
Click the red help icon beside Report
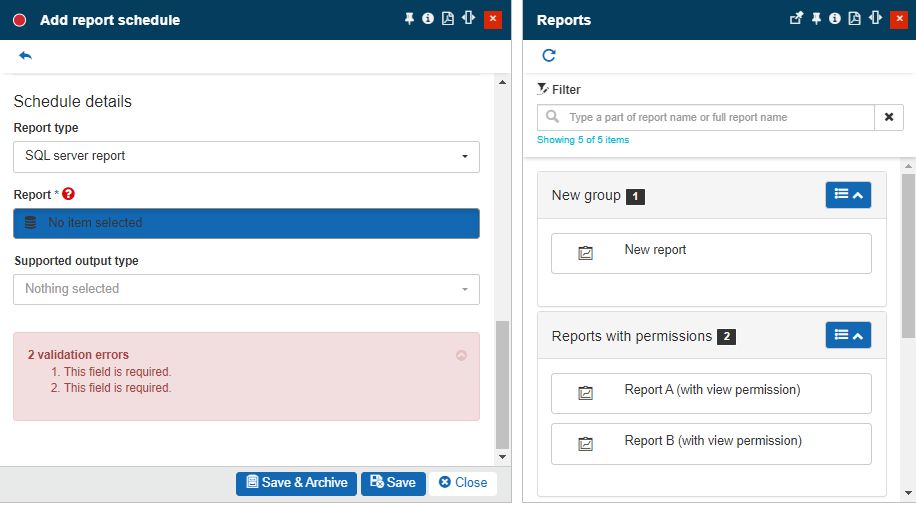tap(69, 194)
